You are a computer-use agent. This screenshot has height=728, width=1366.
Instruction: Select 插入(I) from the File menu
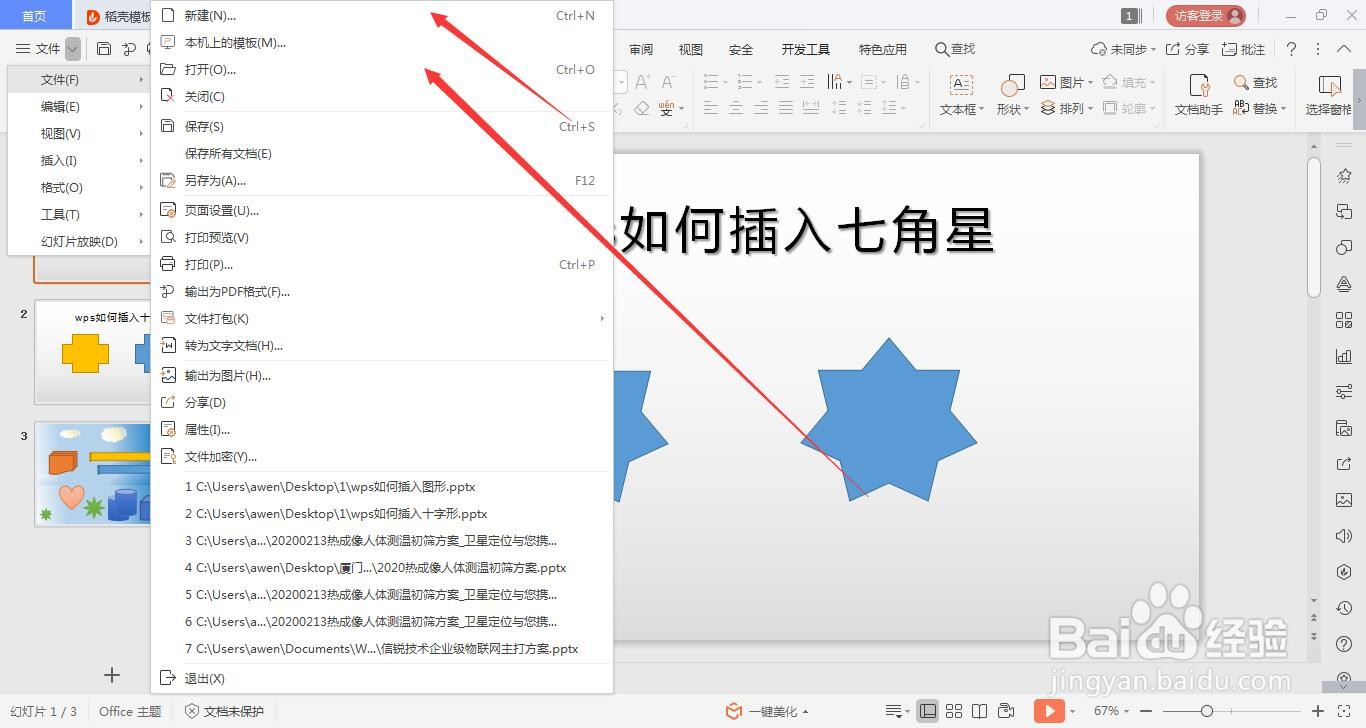[60, 160]
